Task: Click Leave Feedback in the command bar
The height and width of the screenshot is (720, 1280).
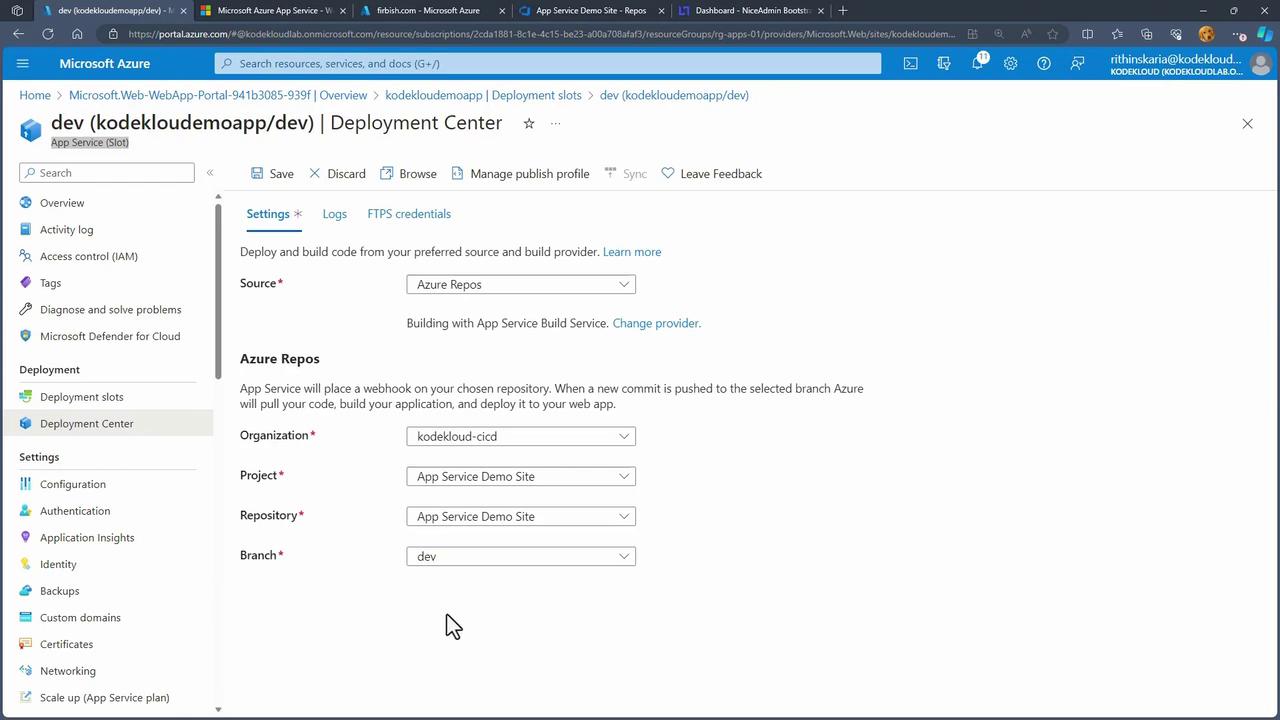Action: 712,174
